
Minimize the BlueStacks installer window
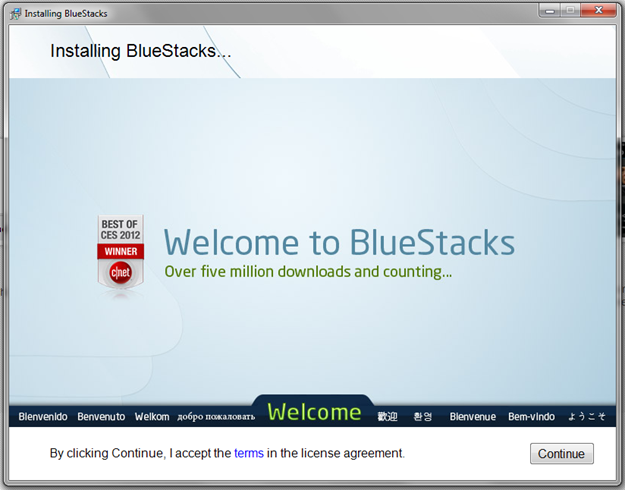click(550, 10)
